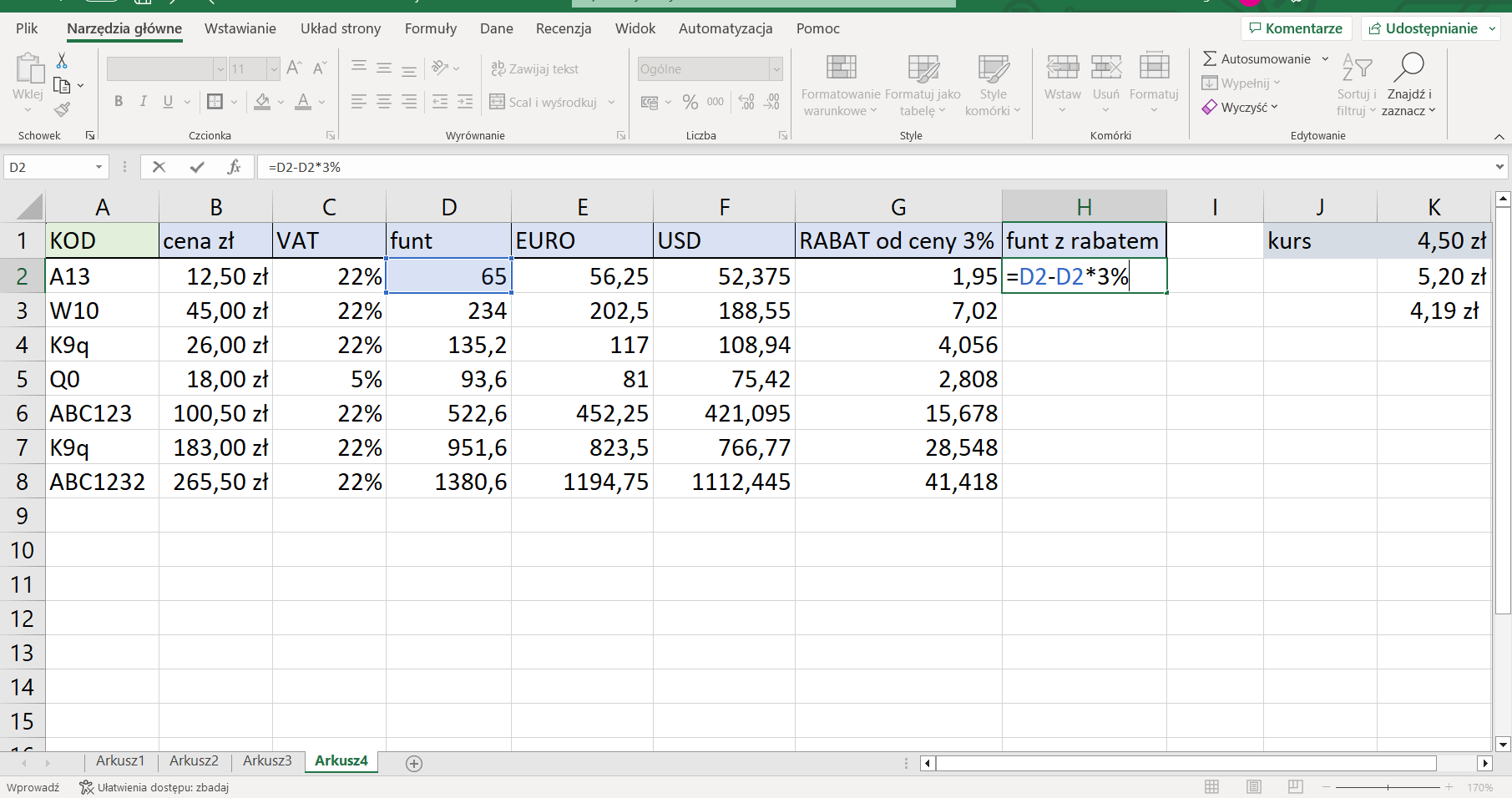Viewport: 1512px width, 798px height.
Task: Click Increase decimal icon
Action: (x=747, y=102)
